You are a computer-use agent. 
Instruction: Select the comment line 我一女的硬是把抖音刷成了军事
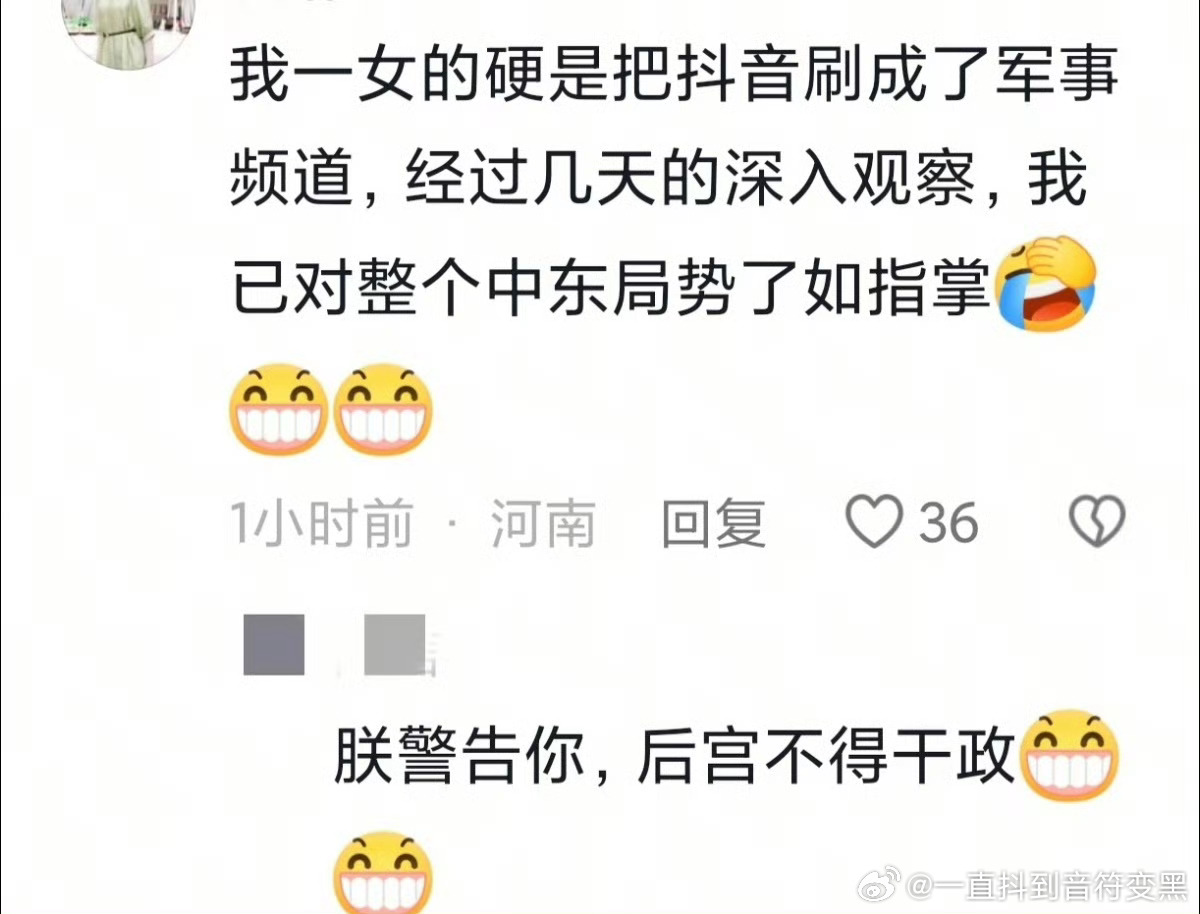click(x=674, y=76)
